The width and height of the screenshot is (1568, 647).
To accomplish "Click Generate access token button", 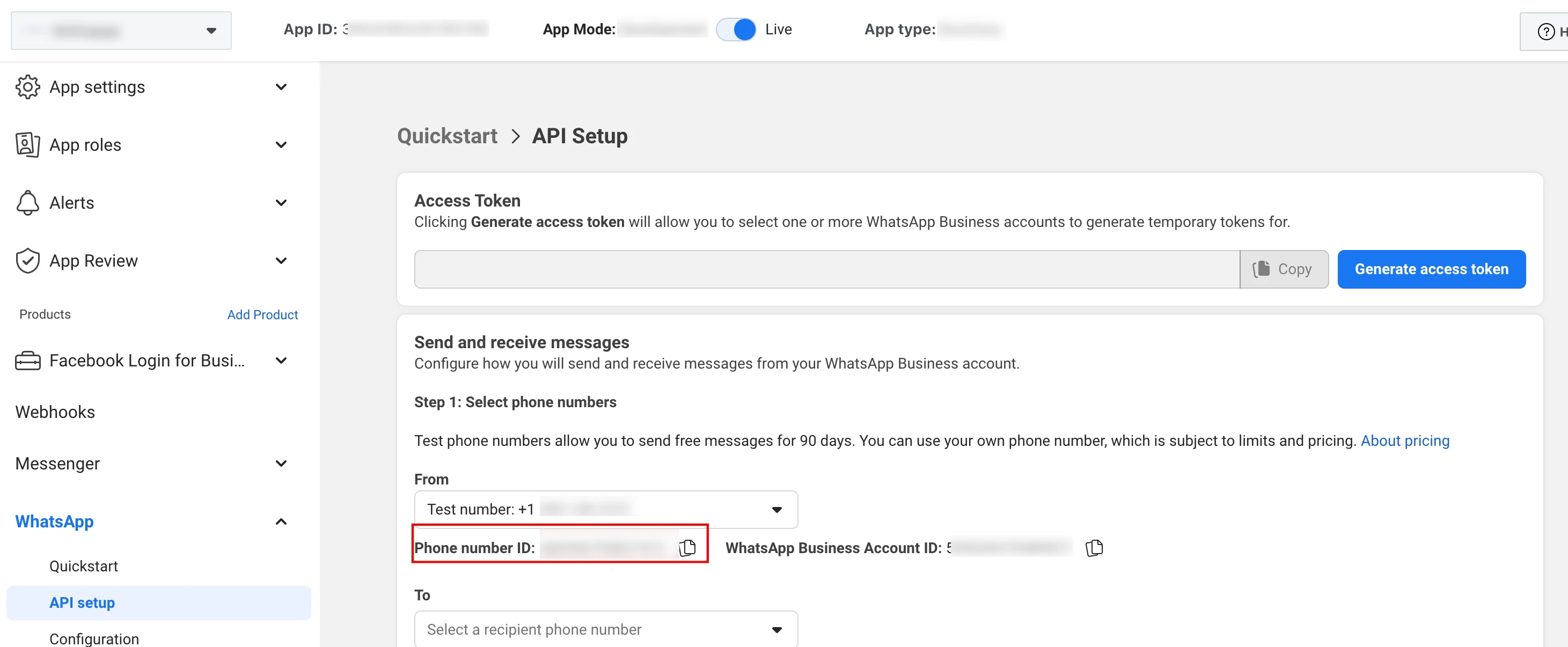I will click(1431, 269).
